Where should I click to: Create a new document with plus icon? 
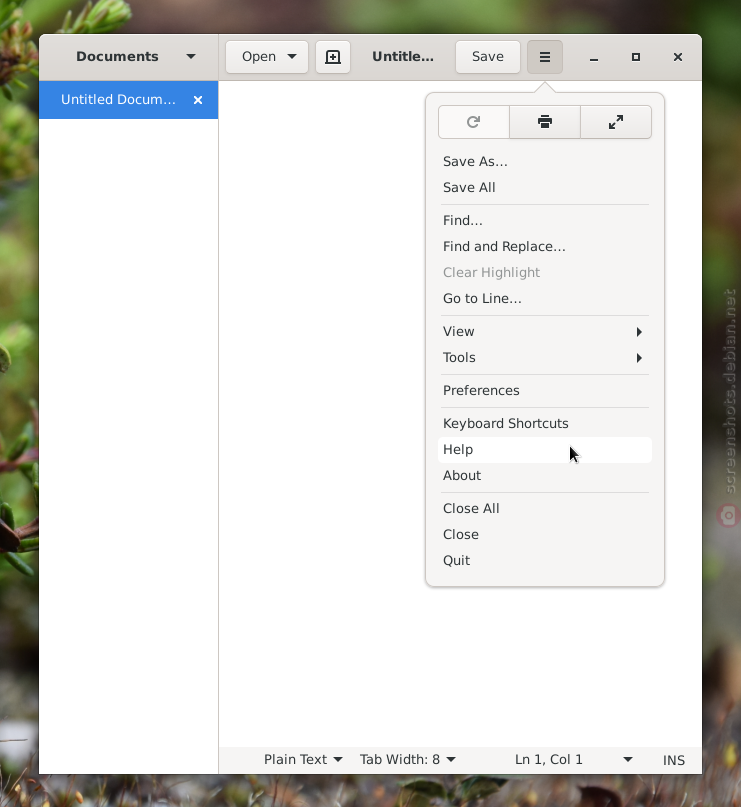333,57
